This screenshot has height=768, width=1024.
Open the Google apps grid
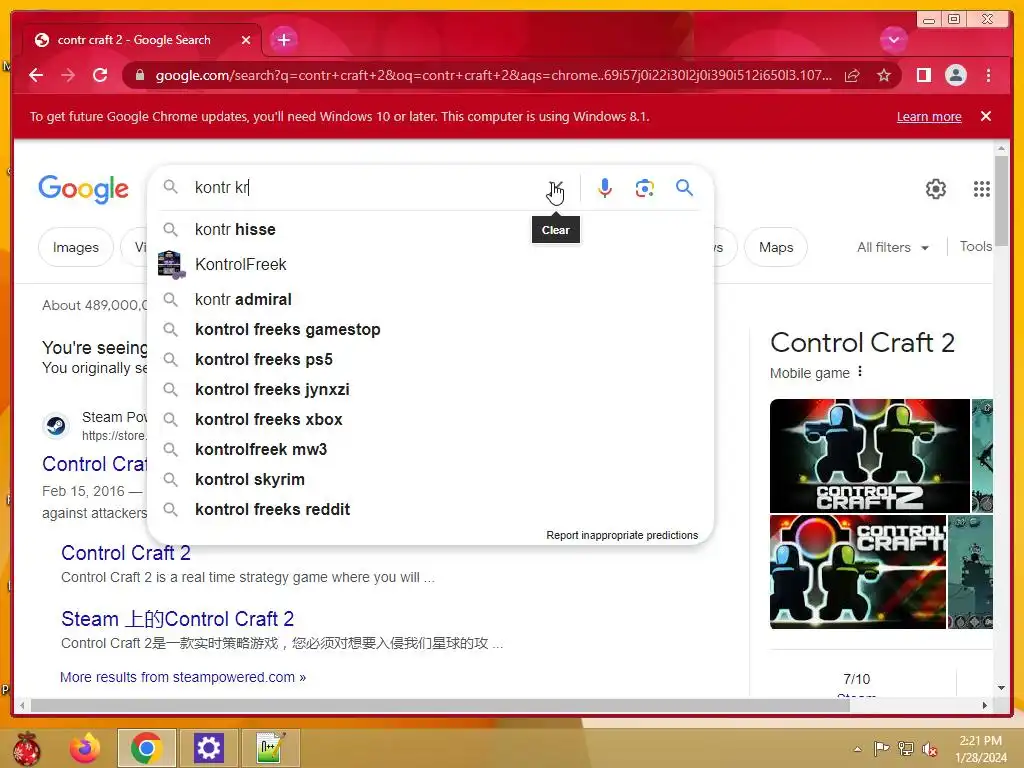click(982, 189)
